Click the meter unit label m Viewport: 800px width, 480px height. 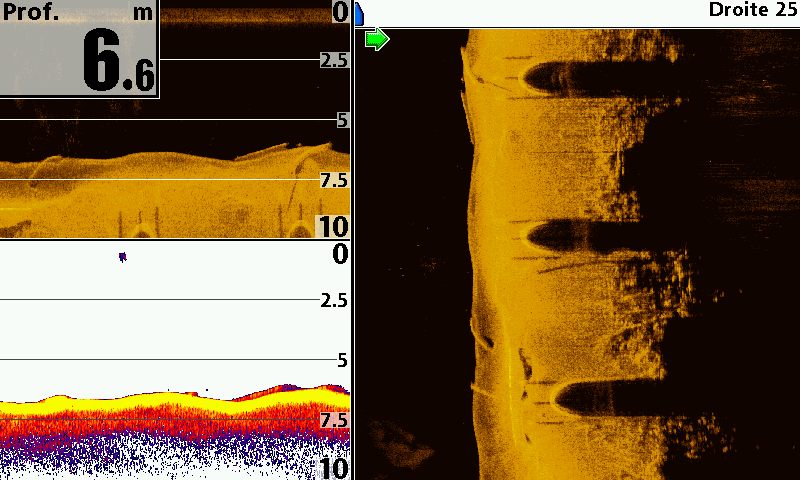(x=142, y=13)
